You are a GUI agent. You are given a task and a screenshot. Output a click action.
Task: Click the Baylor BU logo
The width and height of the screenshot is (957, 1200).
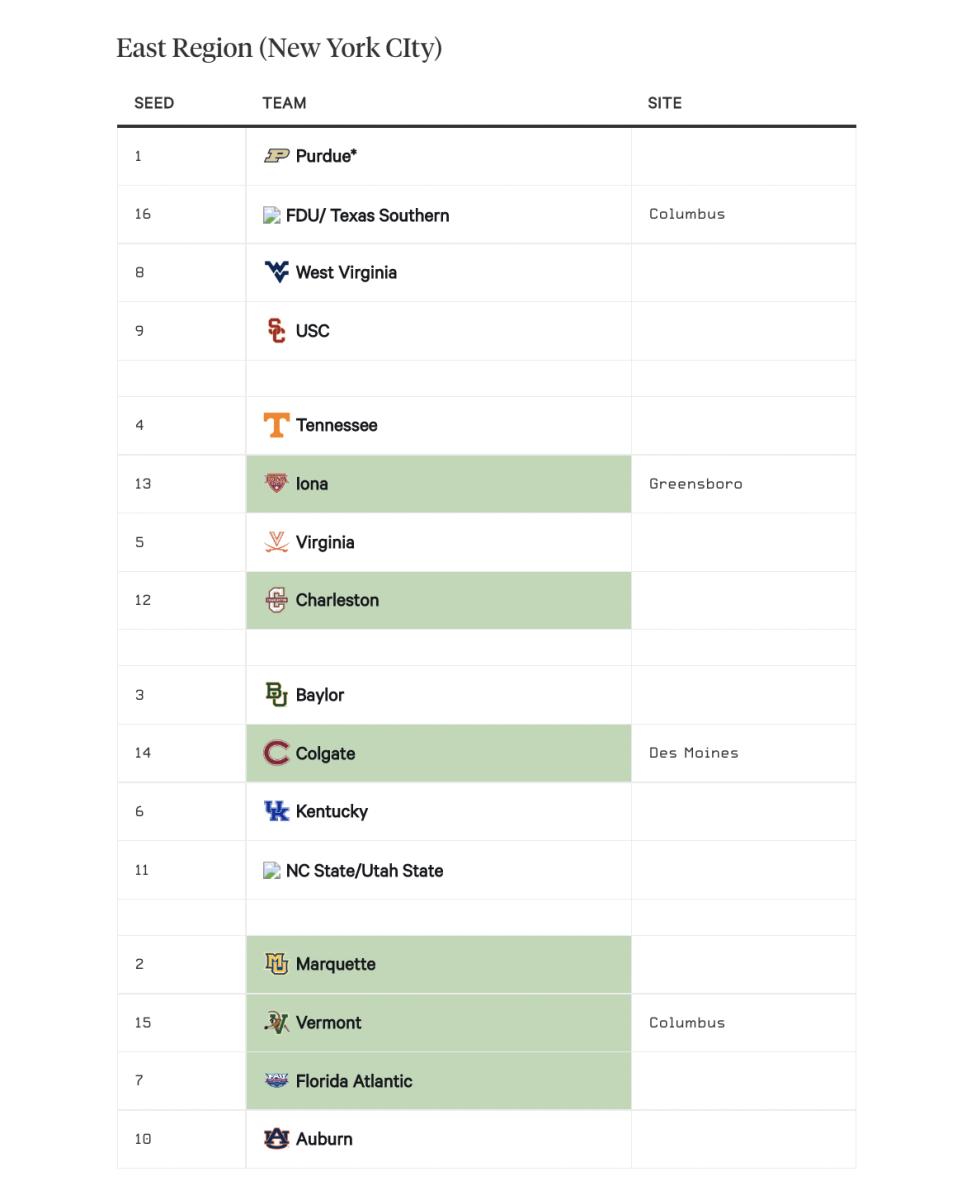click(x=276, y=695)
